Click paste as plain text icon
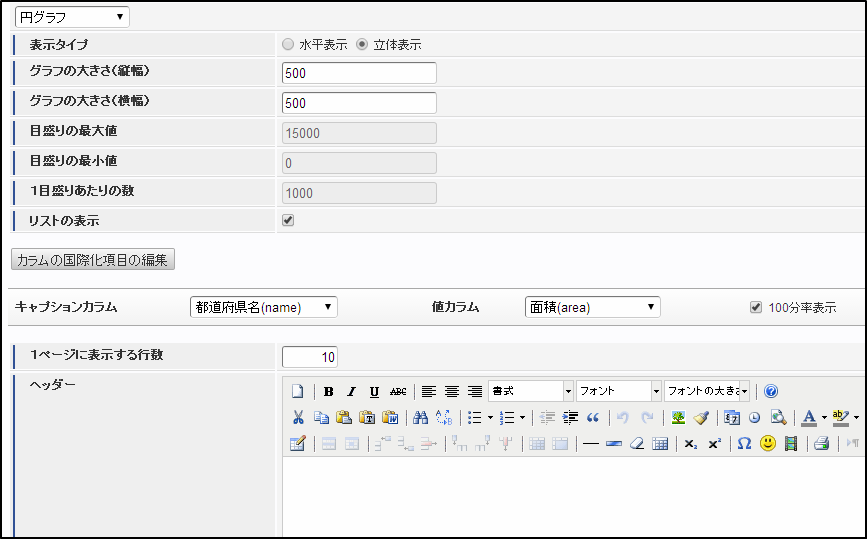867x539 pixels. [x=367, y=417]
